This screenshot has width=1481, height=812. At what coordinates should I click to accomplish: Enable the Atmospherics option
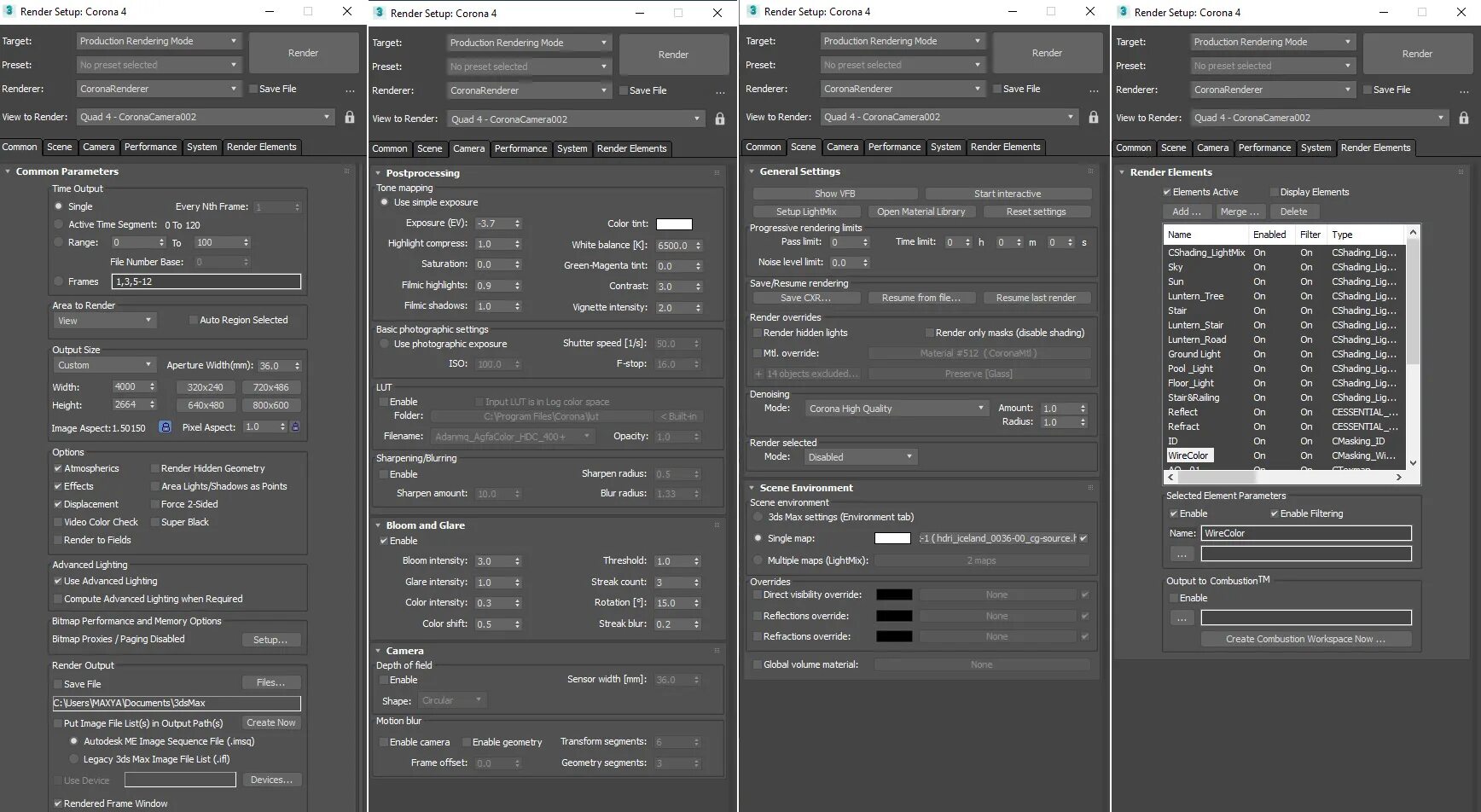coord(58,468)
